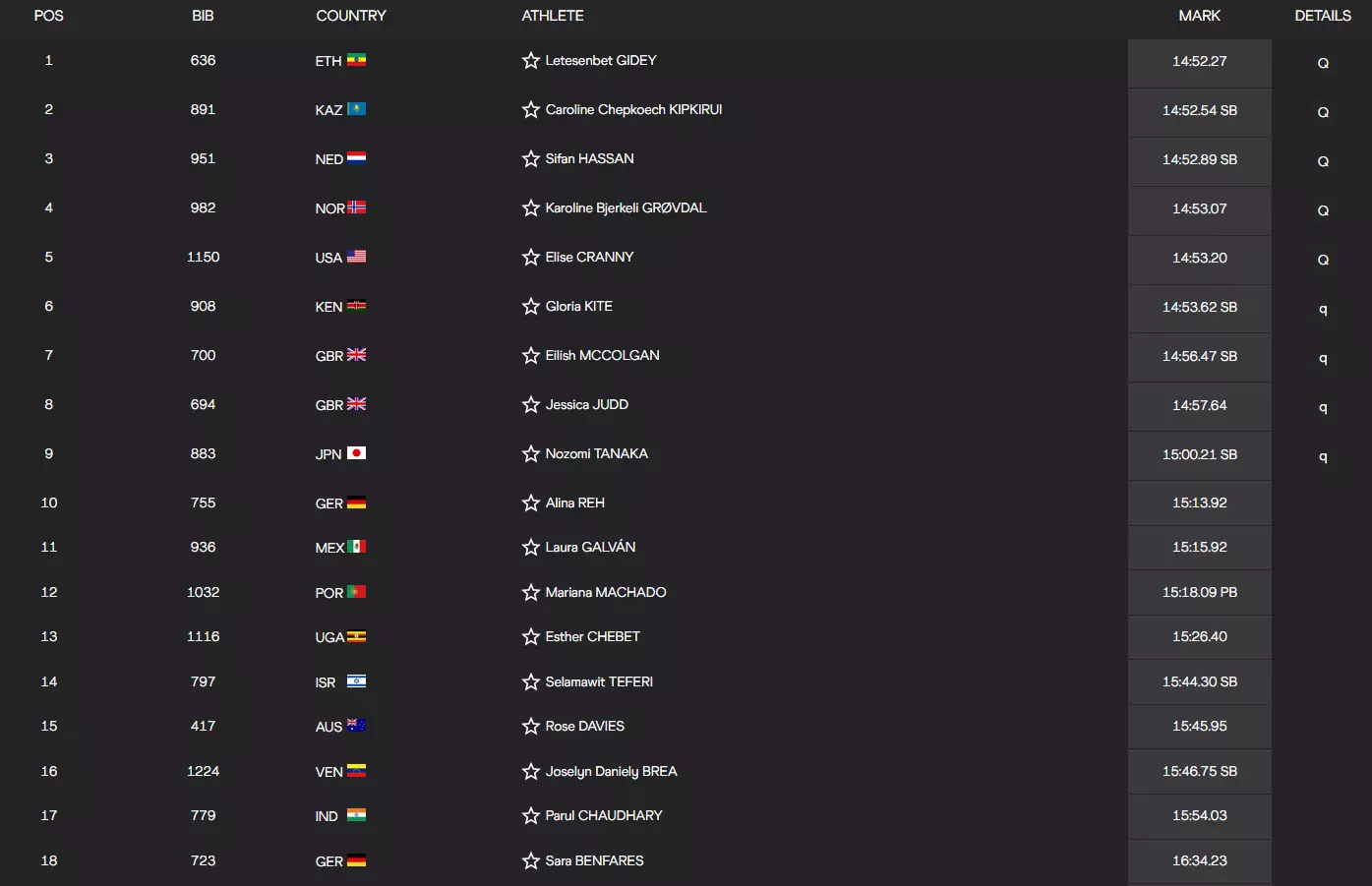This screenshot has height=886, width=1372.
Task: Favorite Sifan HASSAN with star icon
Action: pos(531,159)
